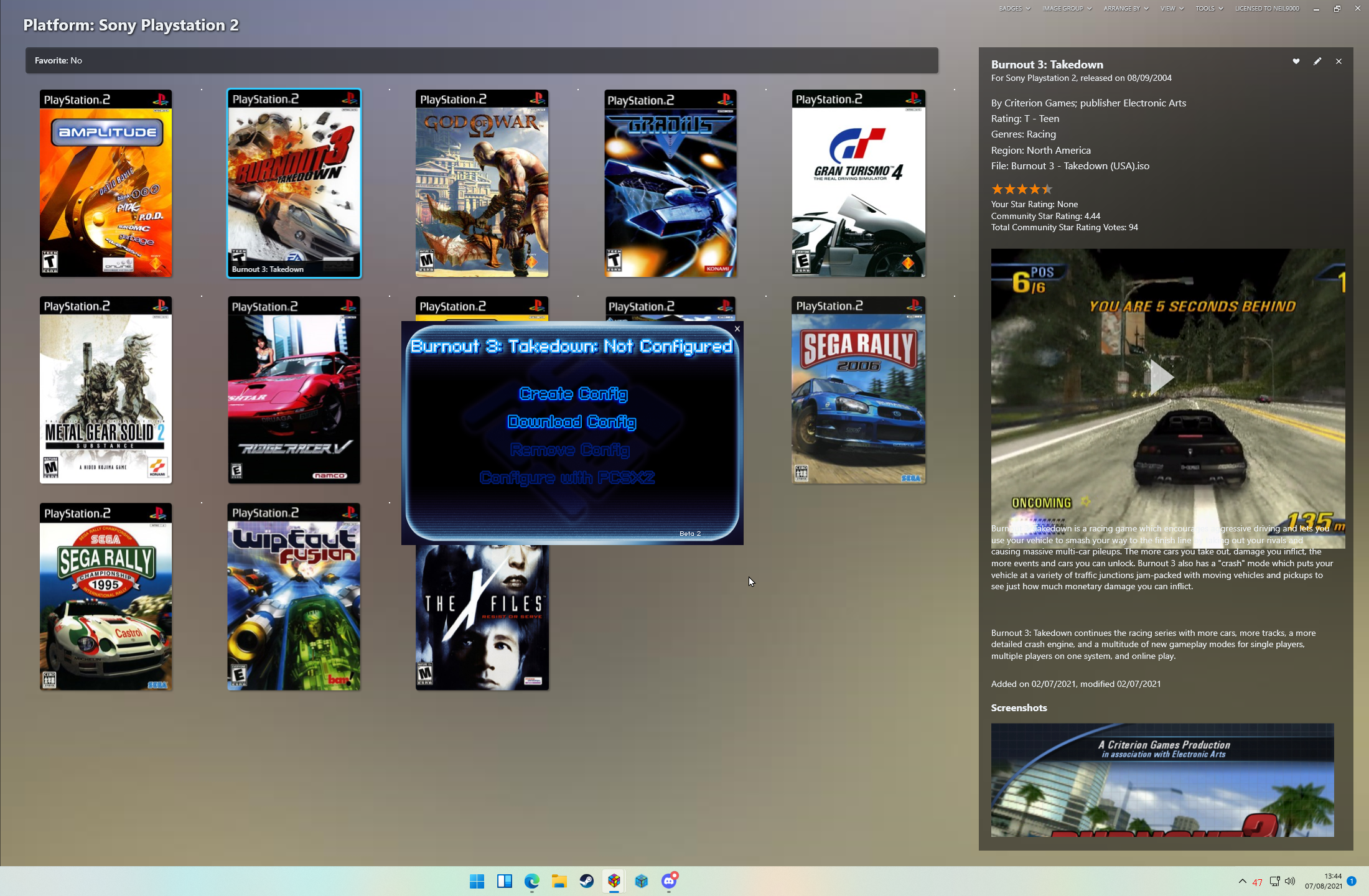The image size is (1369, 896).
Task: Select the Burnout 3: Takedown cover
Action: [294, 183]
